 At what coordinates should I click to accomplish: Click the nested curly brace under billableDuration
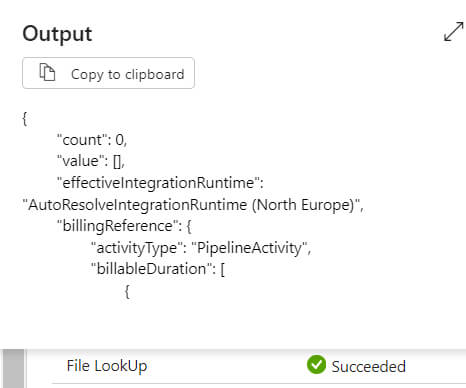127,291
